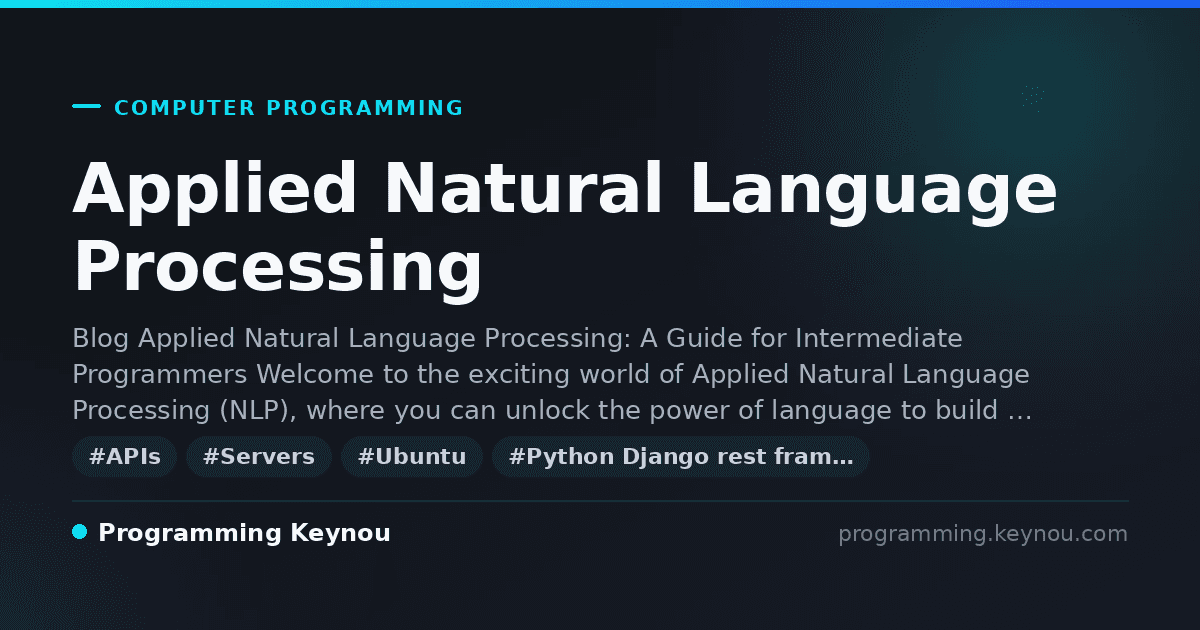Select the #Ubuntu tag

point(412,457)
